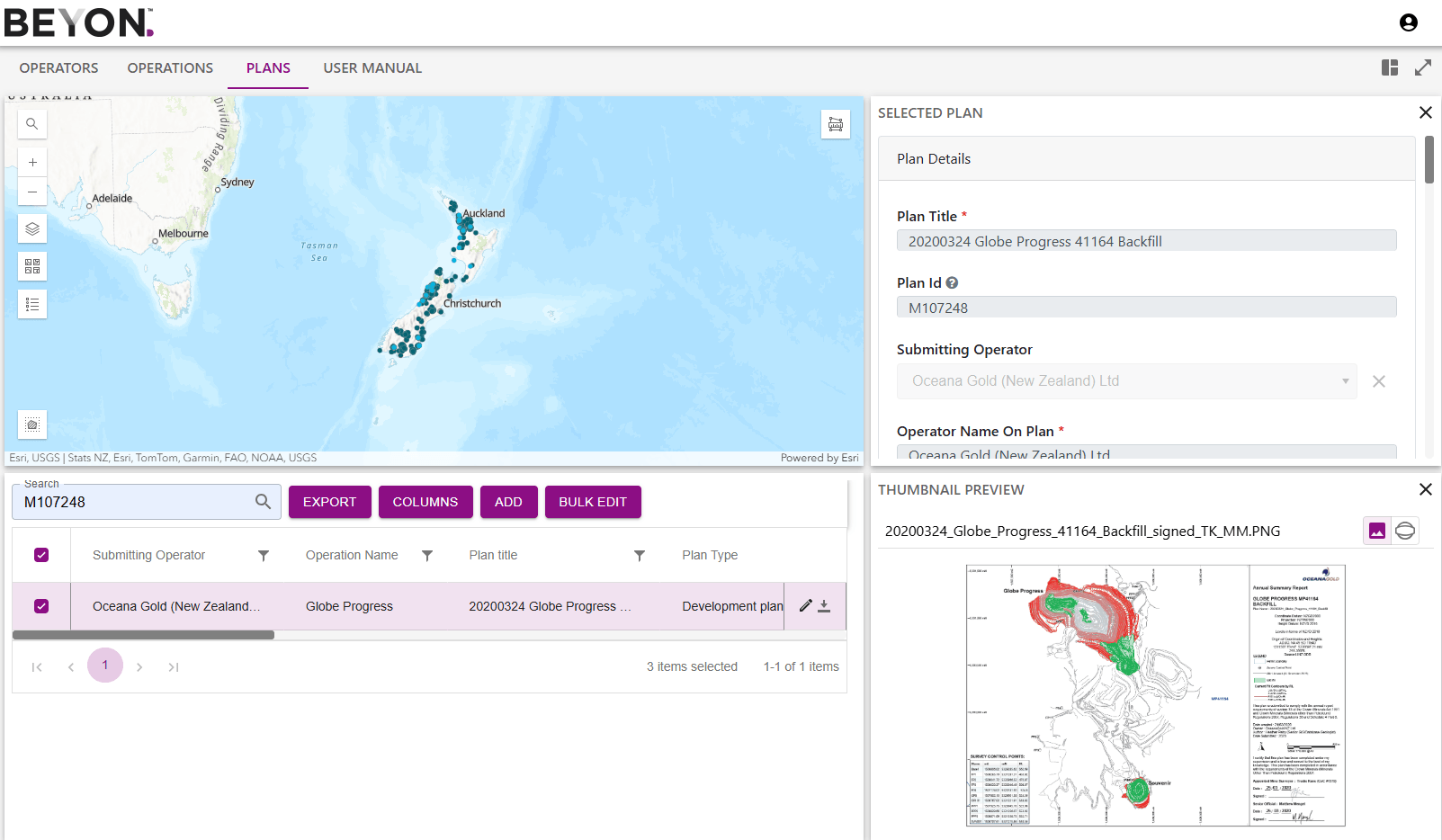Switch thumbnail preview to map globe view
The width and height of the screenshot is (1442, 840).
(1405, 531)
